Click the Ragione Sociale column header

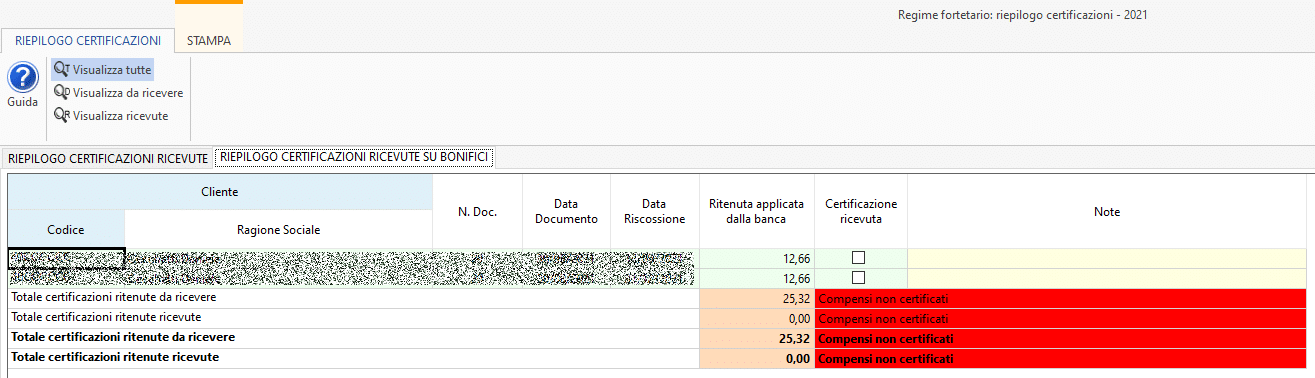click(278, 229)
